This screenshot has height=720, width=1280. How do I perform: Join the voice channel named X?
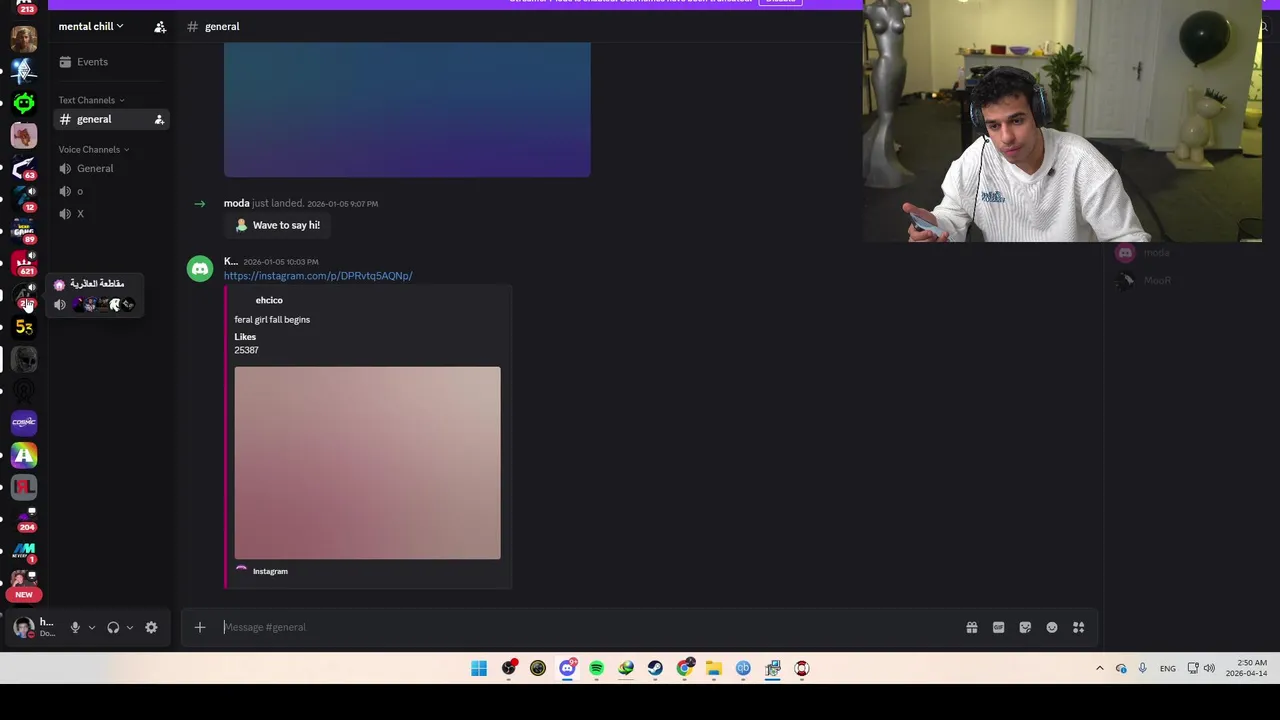click(80, 214)
